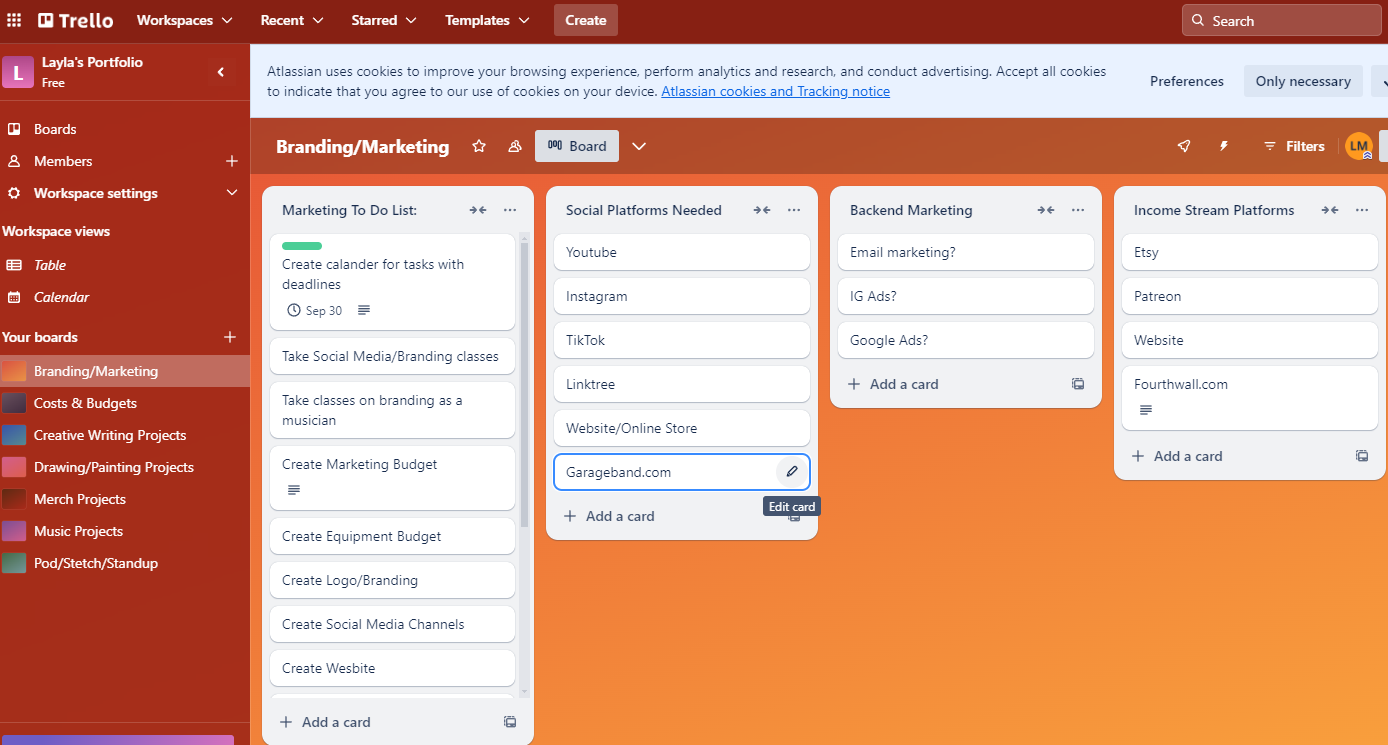Click the Sep 30 due date badge

tap(314, 311)
